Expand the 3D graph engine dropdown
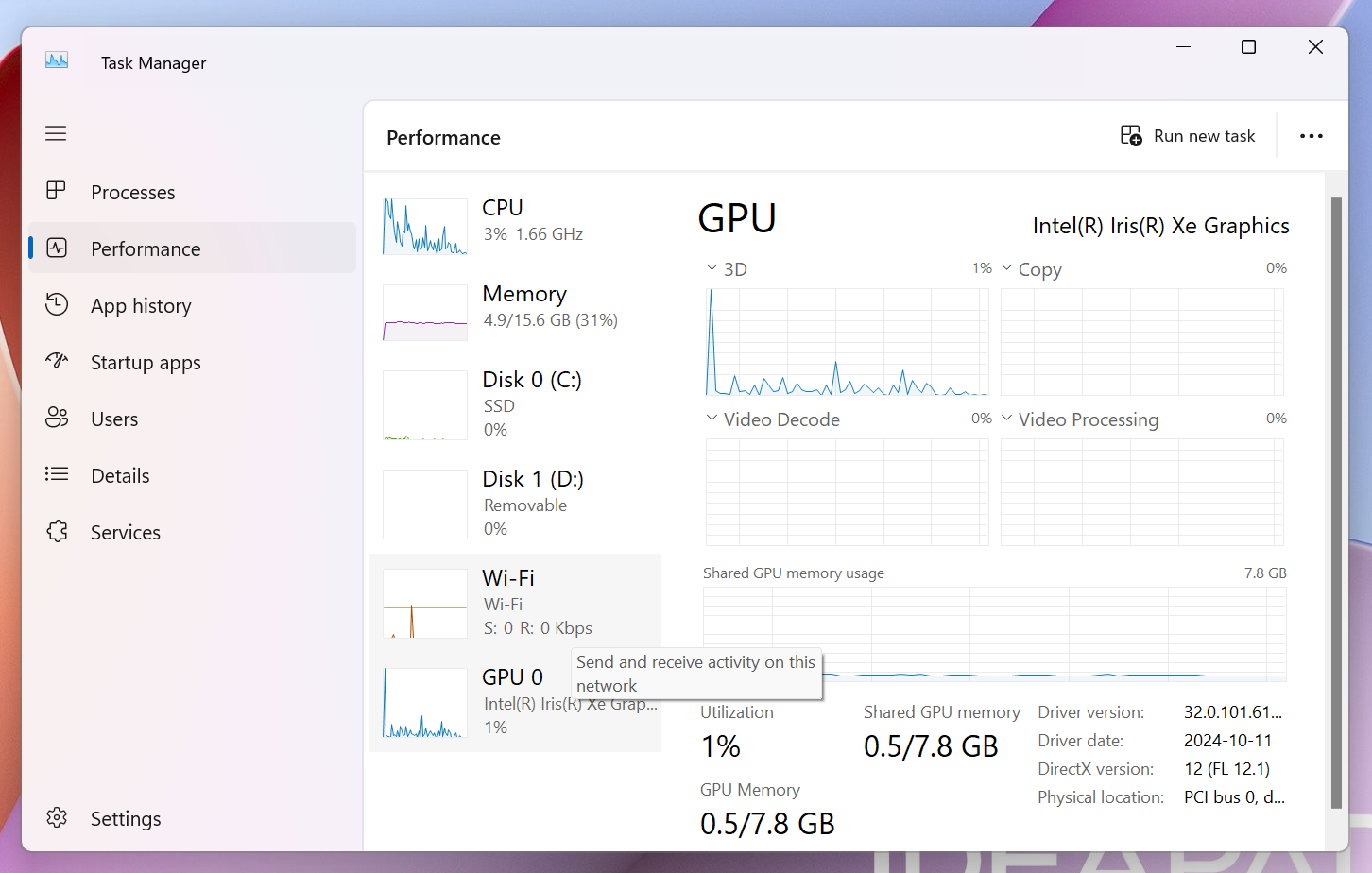Viewport: 1372px width, 873px height. [x=712, y=268]
